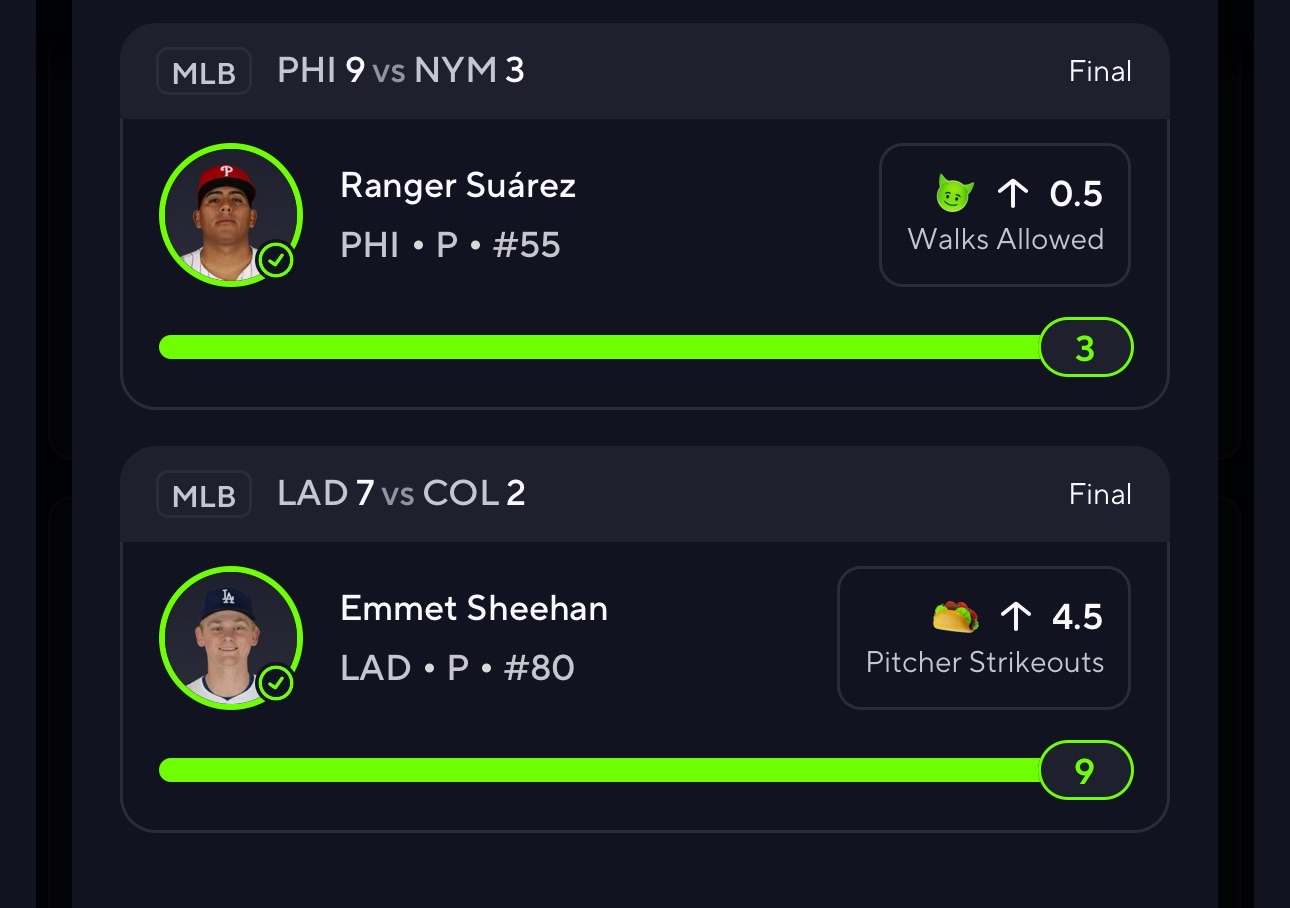Open the LAD 7 vs COL 2 game header

[x=401, y=494]
